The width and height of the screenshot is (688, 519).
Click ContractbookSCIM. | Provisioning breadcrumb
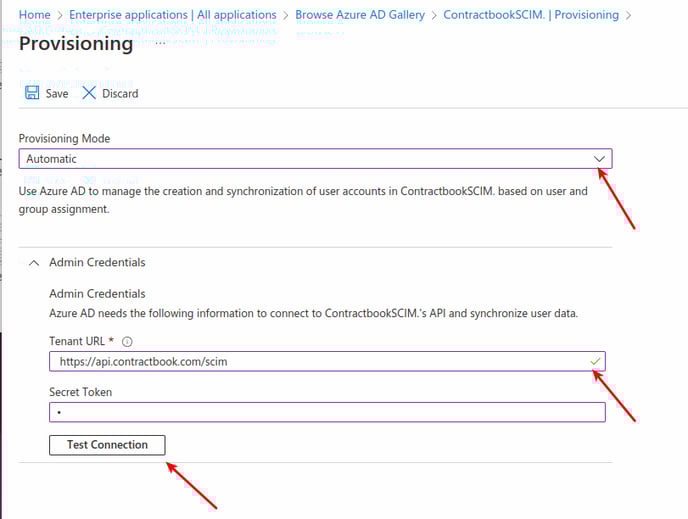[x=530, y=16]
